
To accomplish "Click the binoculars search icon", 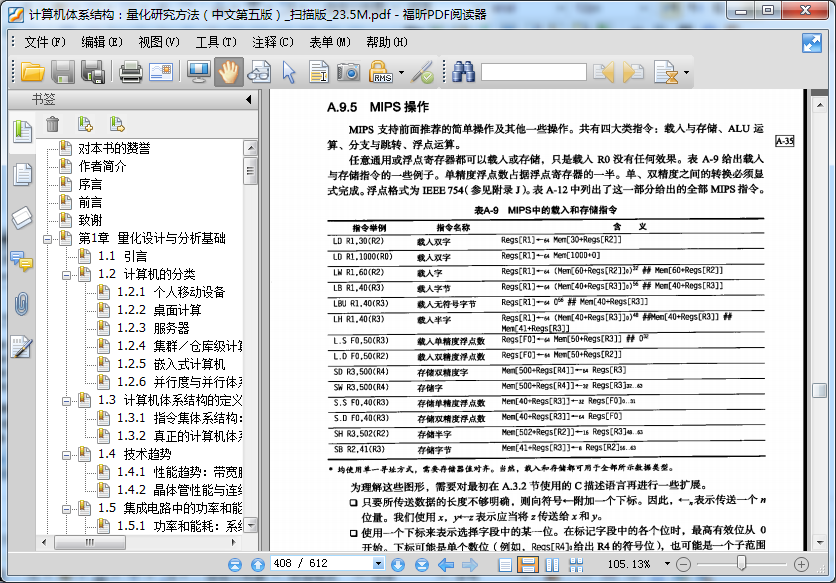I will click(463, 71).
